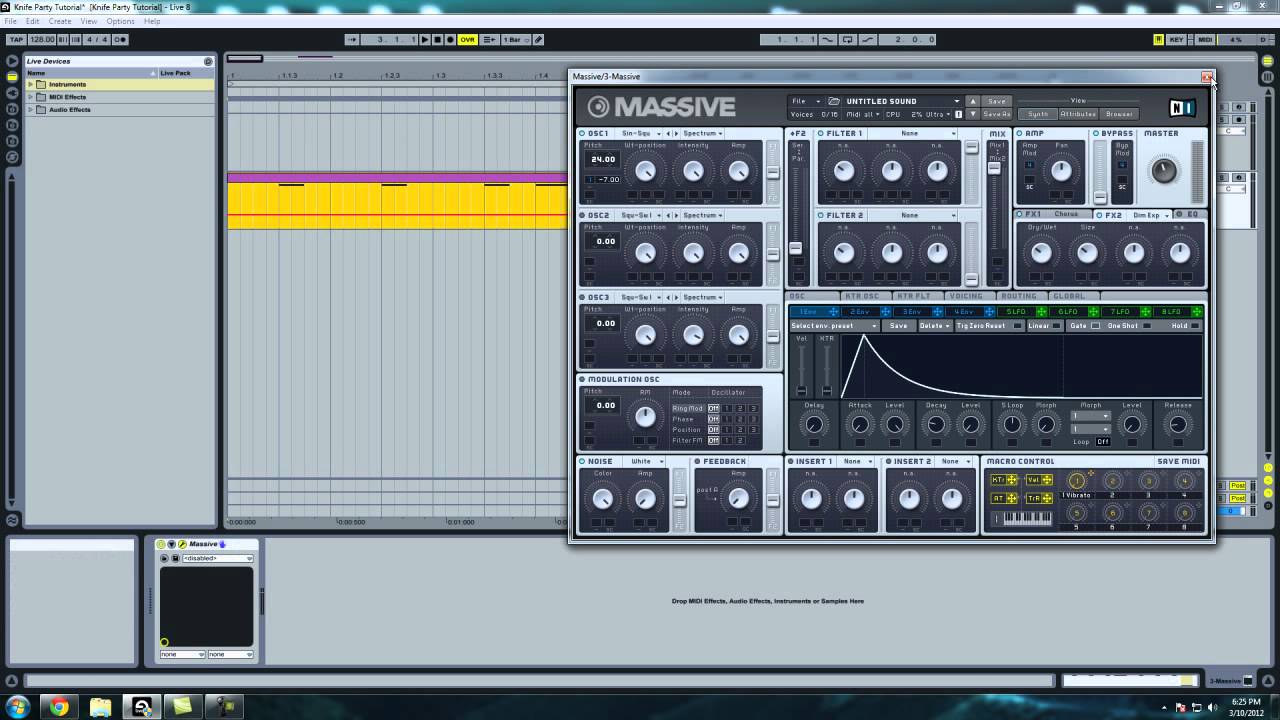Click the 2Env modulation handle icon
The width and height of the screenshot is (1280, 720).
coord(884,312)
